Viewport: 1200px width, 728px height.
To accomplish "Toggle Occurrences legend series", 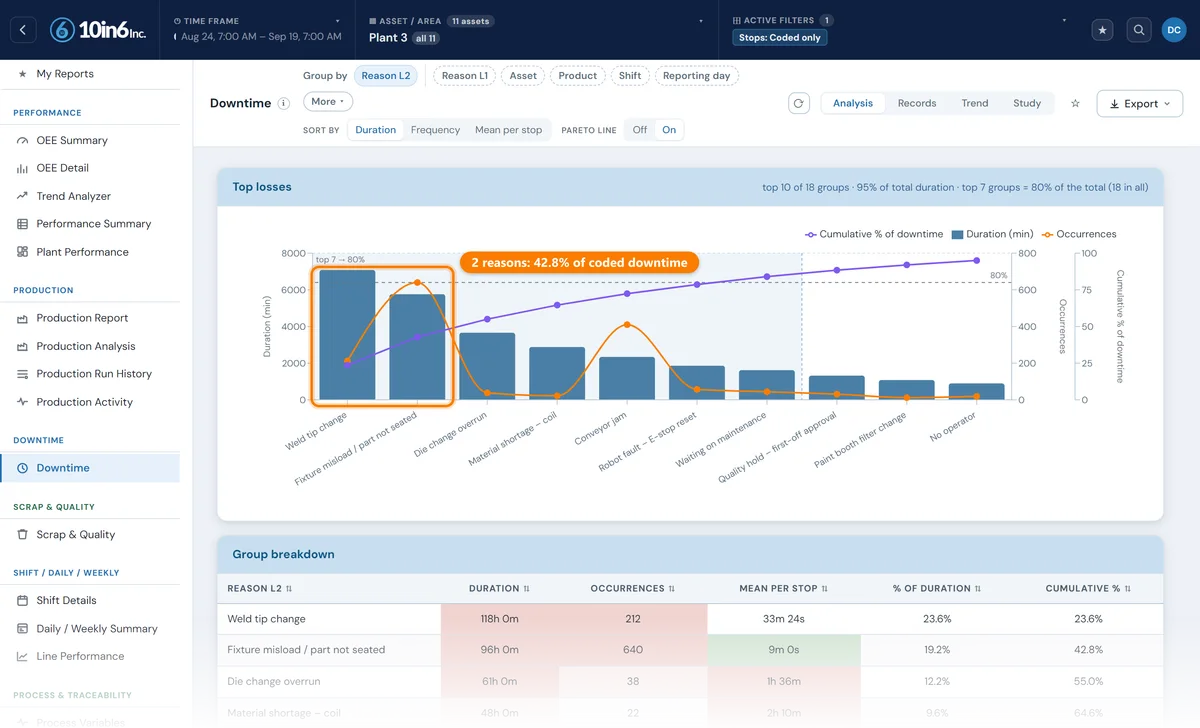I will tap(1078, 234).
